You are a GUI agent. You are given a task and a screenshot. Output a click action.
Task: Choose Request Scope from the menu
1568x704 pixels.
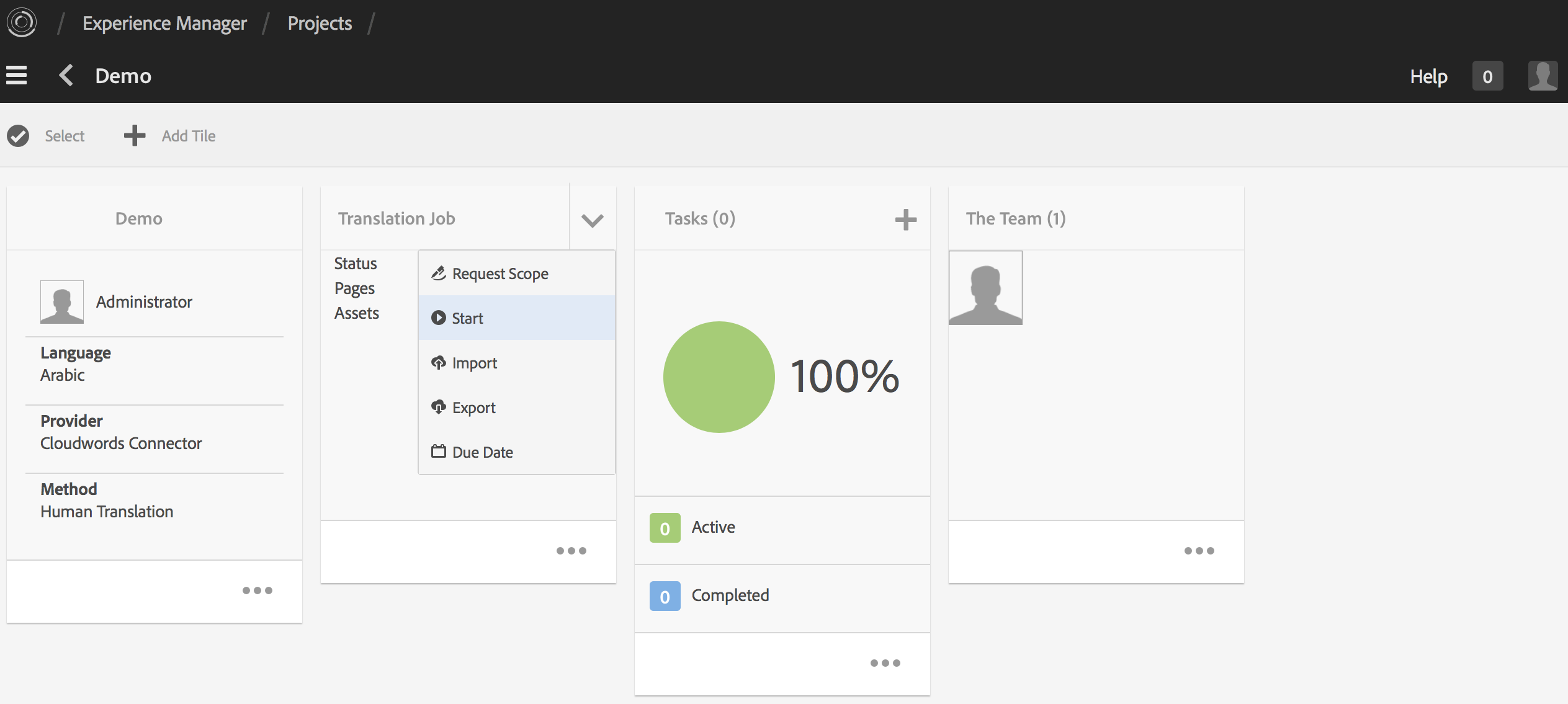pos(500,274)
